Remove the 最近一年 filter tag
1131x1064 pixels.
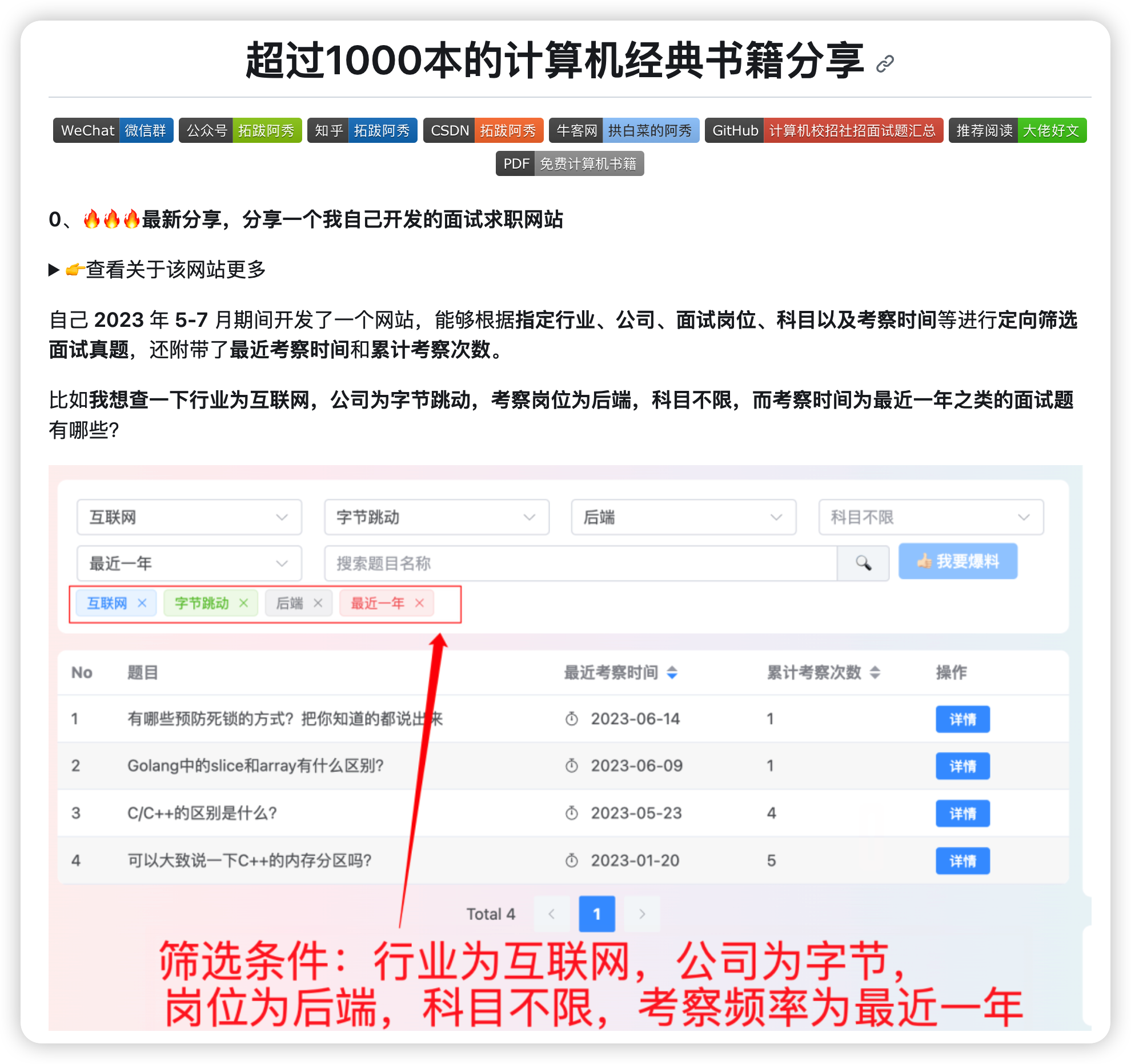point(419,603)
